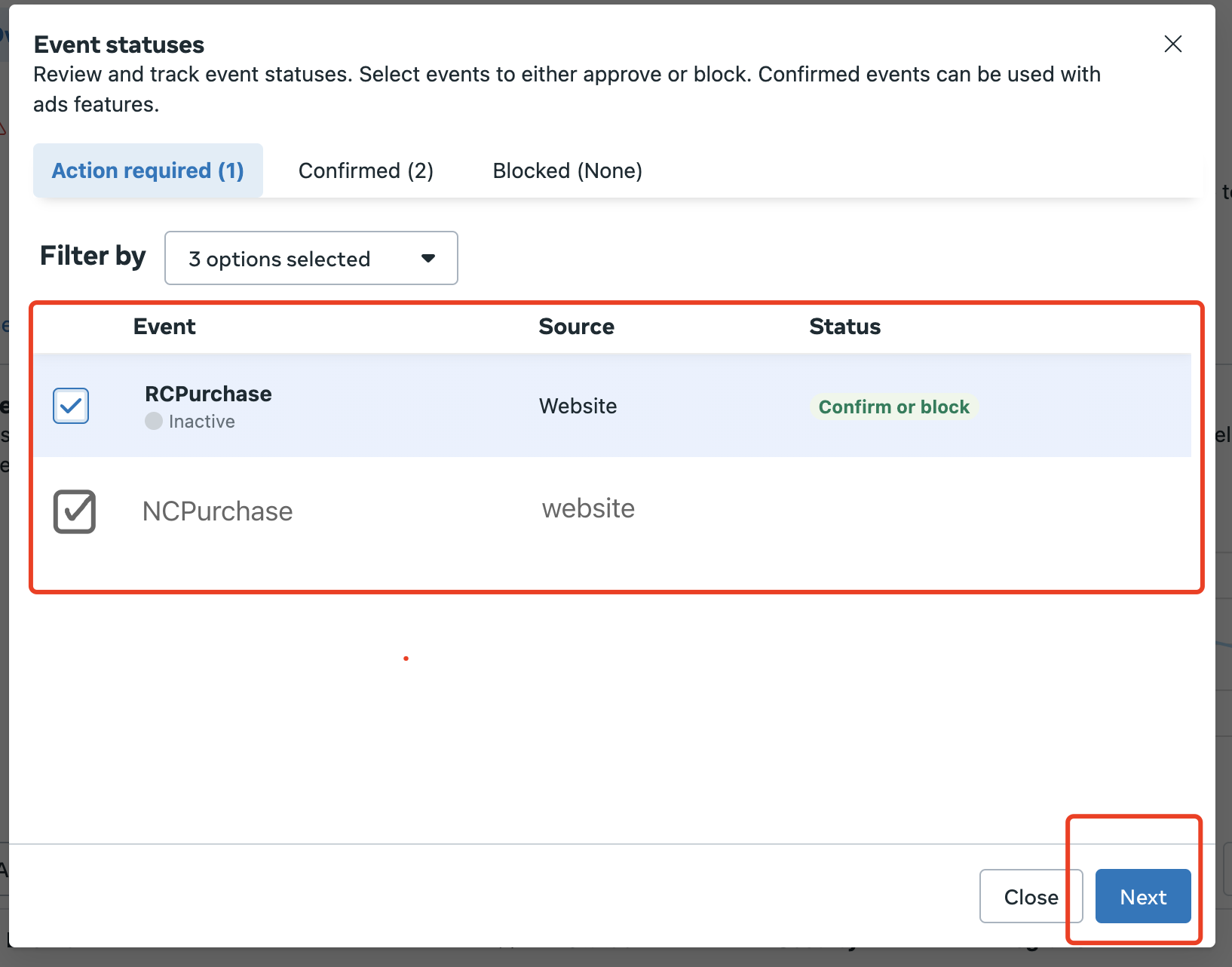The width and height of the screenshot is (1232, 967).
Task: Click Website source in RCPurchase row
Action: (578, 406)
